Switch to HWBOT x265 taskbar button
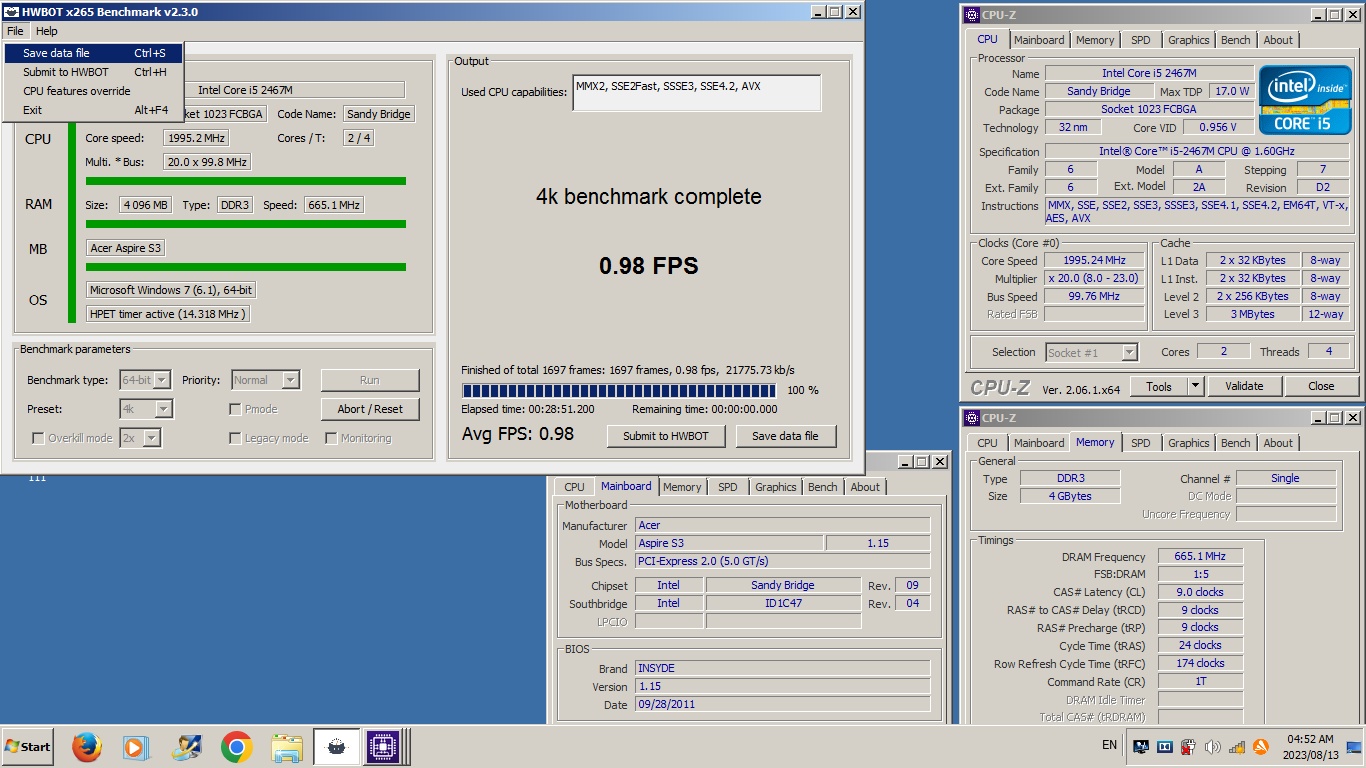The height and width of the screenshot is (768, 1366). [x=337, y=746]
